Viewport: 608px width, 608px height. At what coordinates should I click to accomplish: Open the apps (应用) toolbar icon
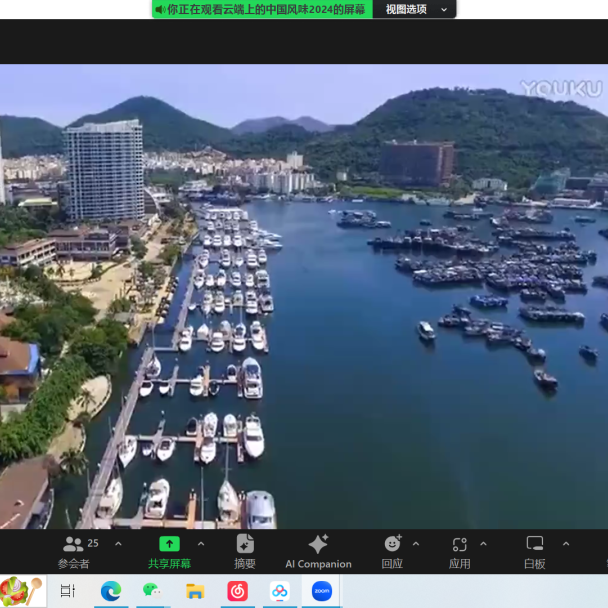(x=459, y=544)
